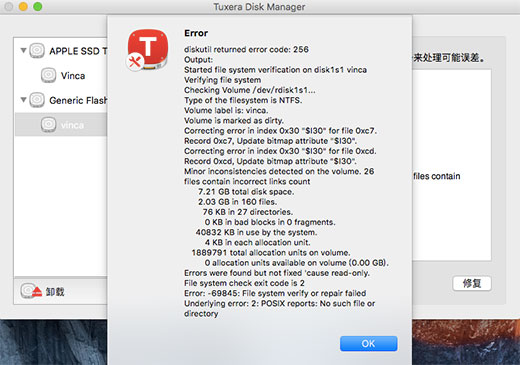Screen dimensions: 520x365
Task: Click the 卸载 unmount label
Action: (55, 292)
